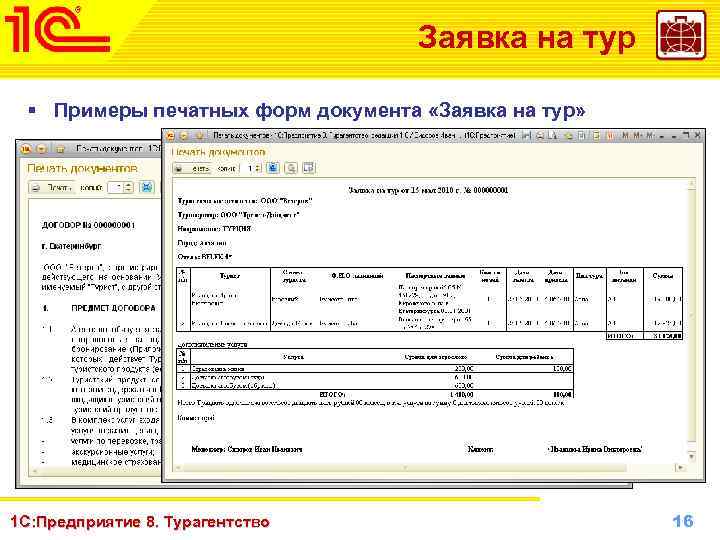
Task: Click the print preview icon in front window title bar
Action: (x=554, y=135)
